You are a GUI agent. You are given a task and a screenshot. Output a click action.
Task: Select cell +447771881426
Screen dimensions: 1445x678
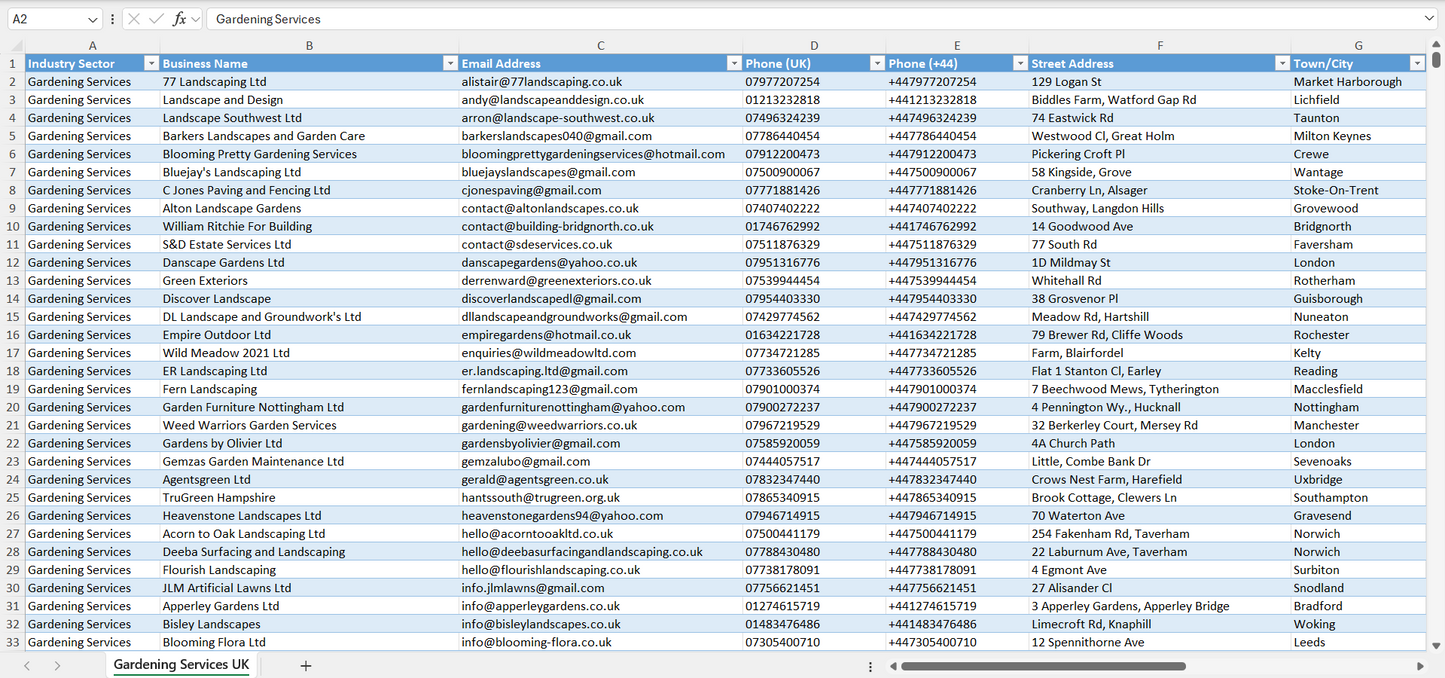click(x=957, y=190)
